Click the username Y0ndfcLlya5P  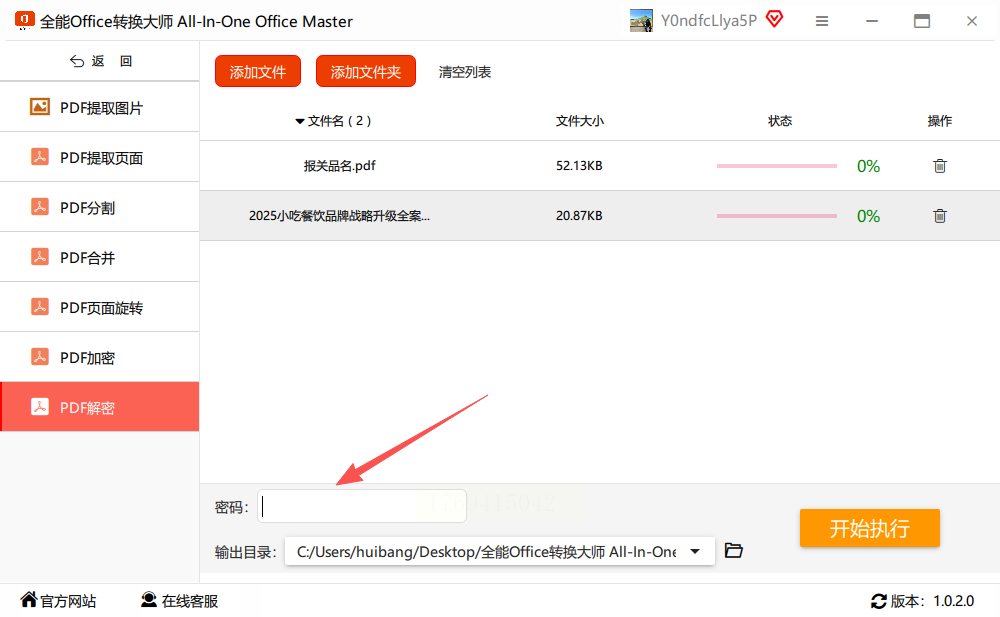click(709, 20)
